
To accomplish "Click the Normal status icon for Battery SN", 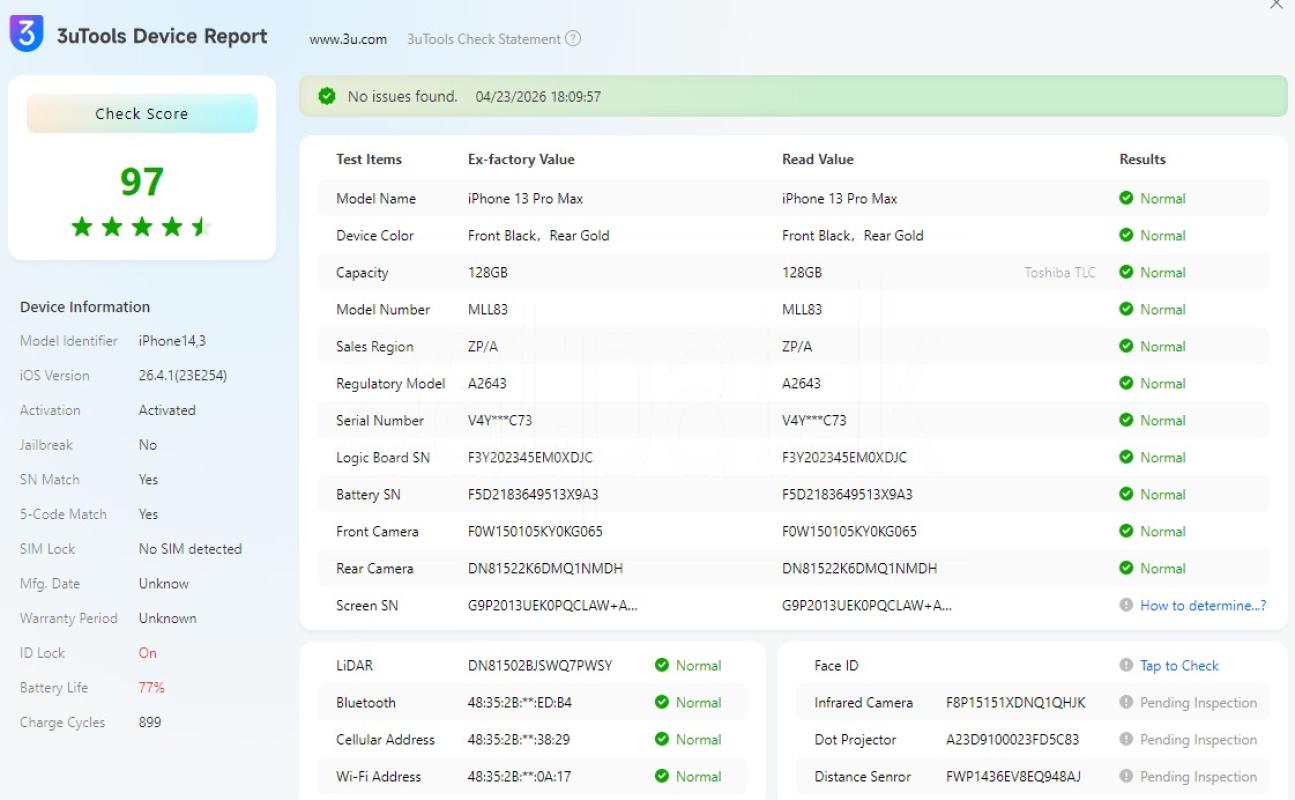I will pyautogui.click(x=1126, y=494).
